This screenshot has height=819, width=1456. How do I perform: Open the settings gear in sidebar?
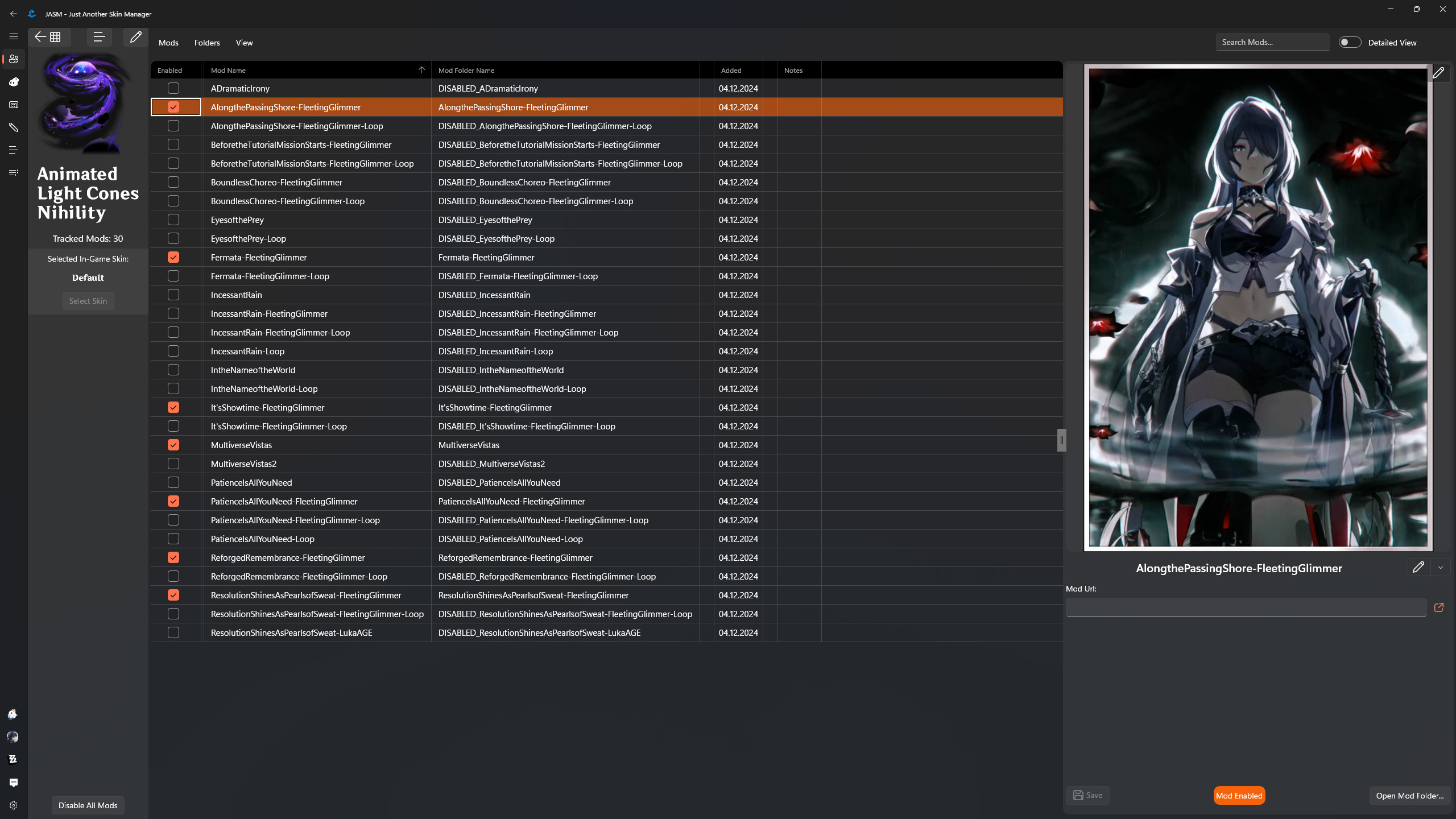pos(14,805)
